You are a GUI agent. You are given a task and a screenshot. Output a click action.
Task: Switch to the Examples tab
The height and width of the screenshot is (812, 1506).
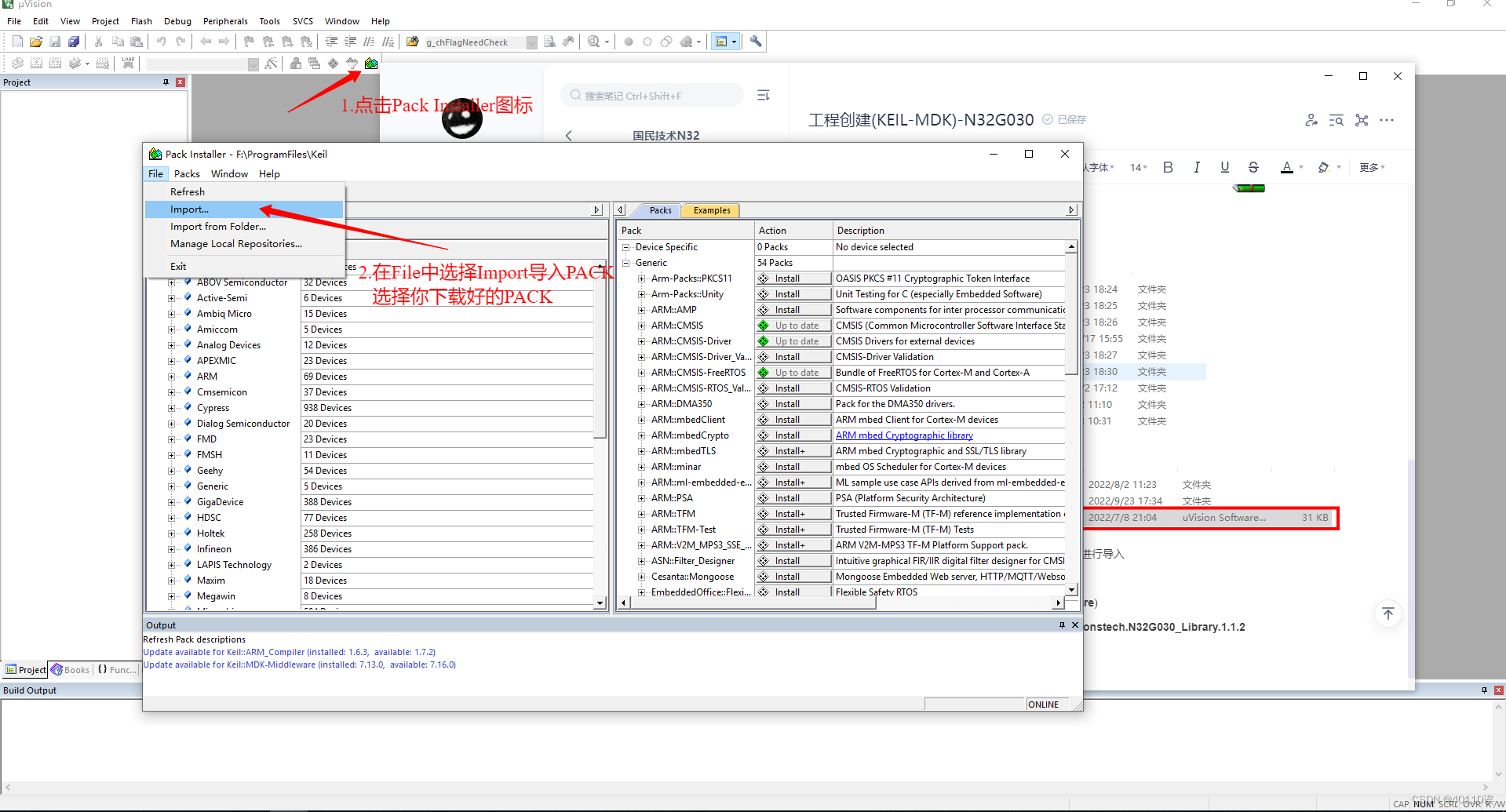(712, 210)
